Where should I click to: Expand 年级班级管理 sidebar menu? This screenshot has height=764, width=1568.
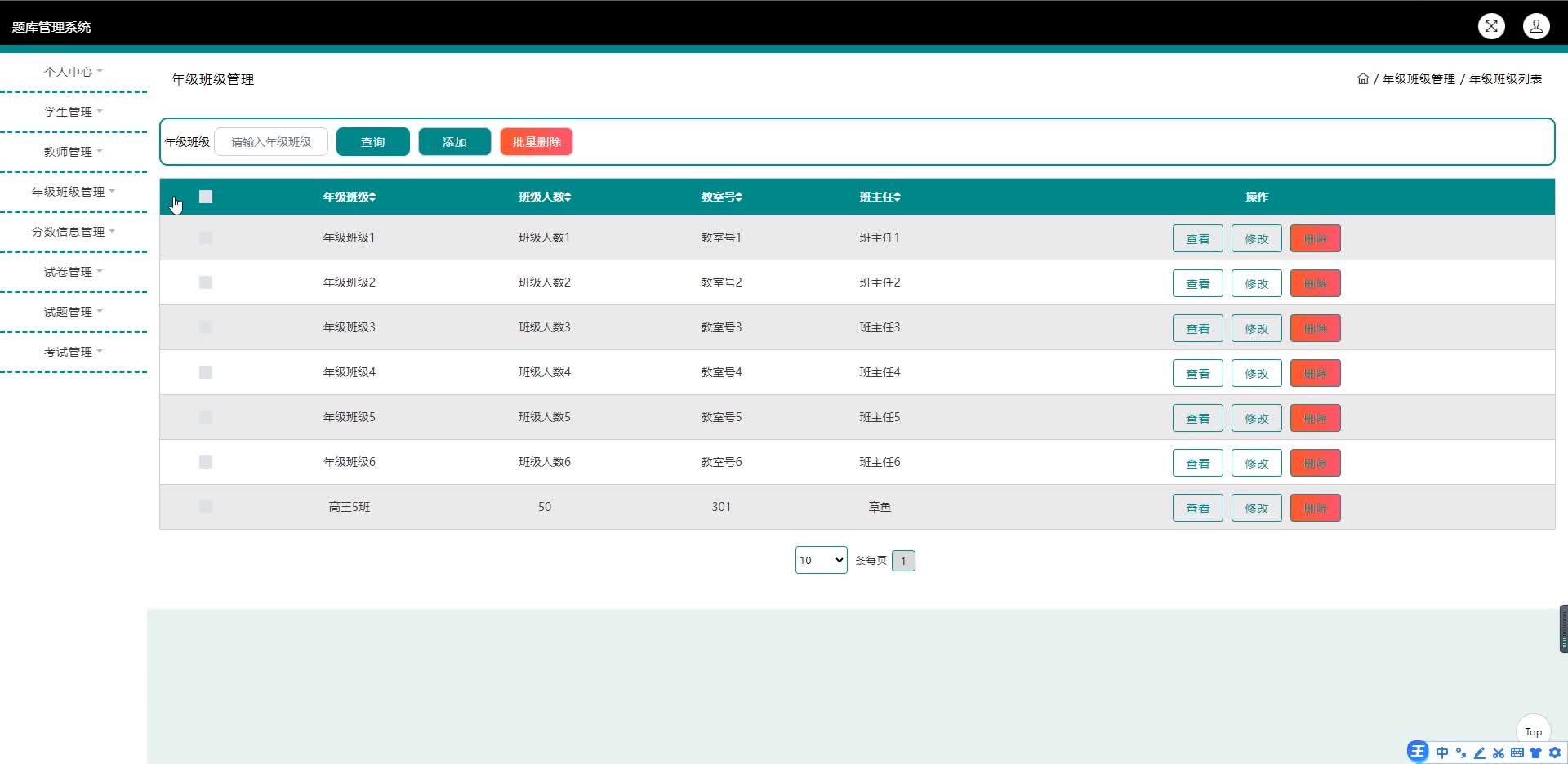73,192
